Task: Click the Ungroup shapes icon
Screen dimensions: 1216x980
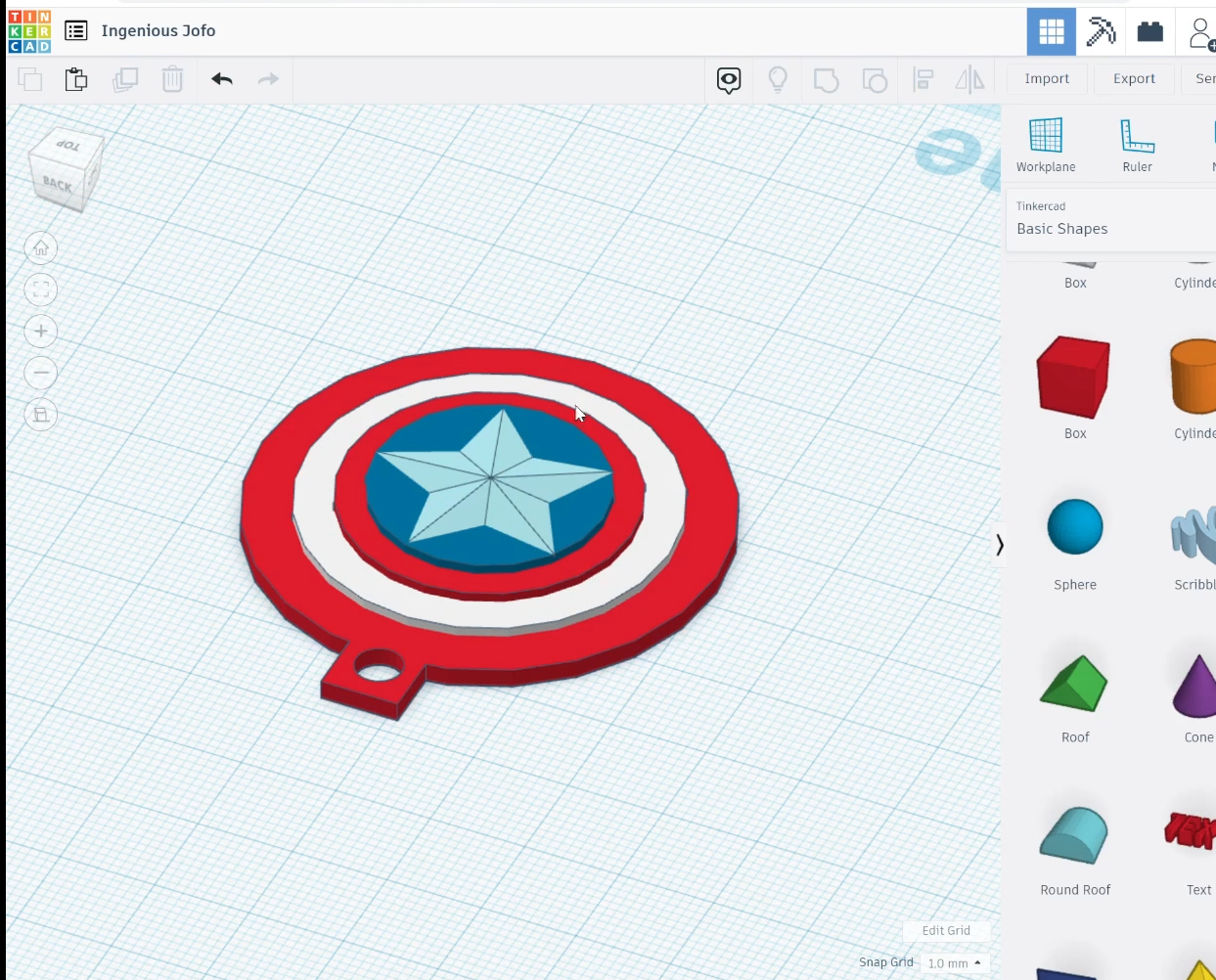Action: [x=875, y=80]
